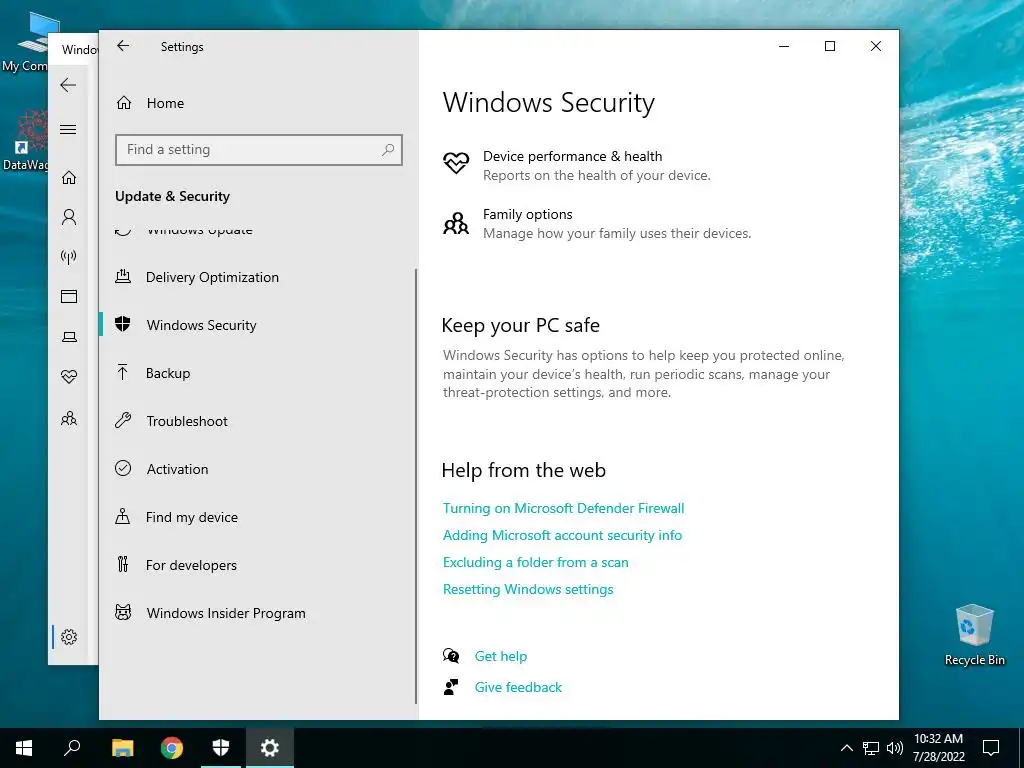Switch to Windows Security taskbar shield
Viewport: 1024px width, 768px height.
221,748
